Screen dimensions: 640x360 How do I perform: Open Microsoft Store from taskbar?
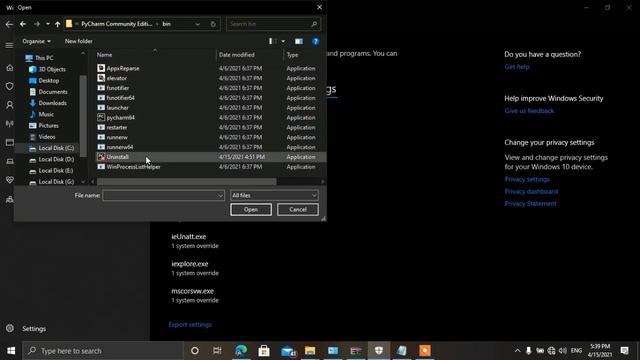point(264,351)
